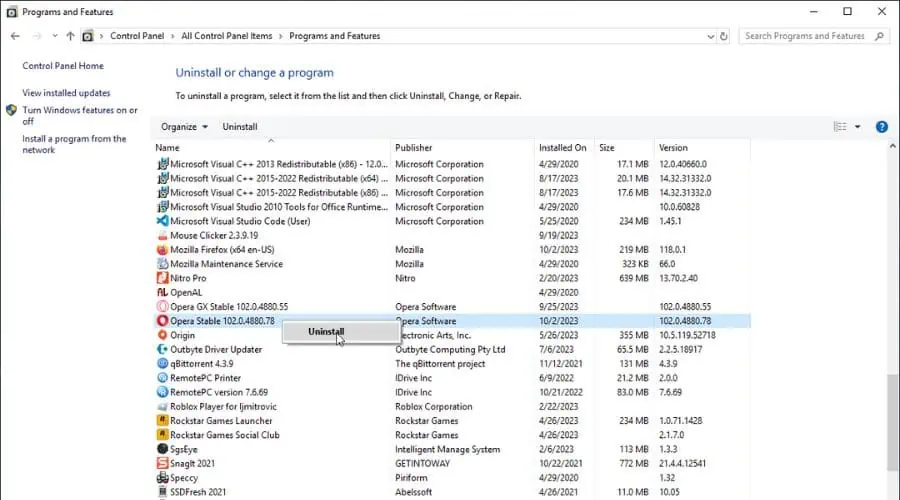Click the Intelligent Manage System publisher cell

[x=447, y=449]
